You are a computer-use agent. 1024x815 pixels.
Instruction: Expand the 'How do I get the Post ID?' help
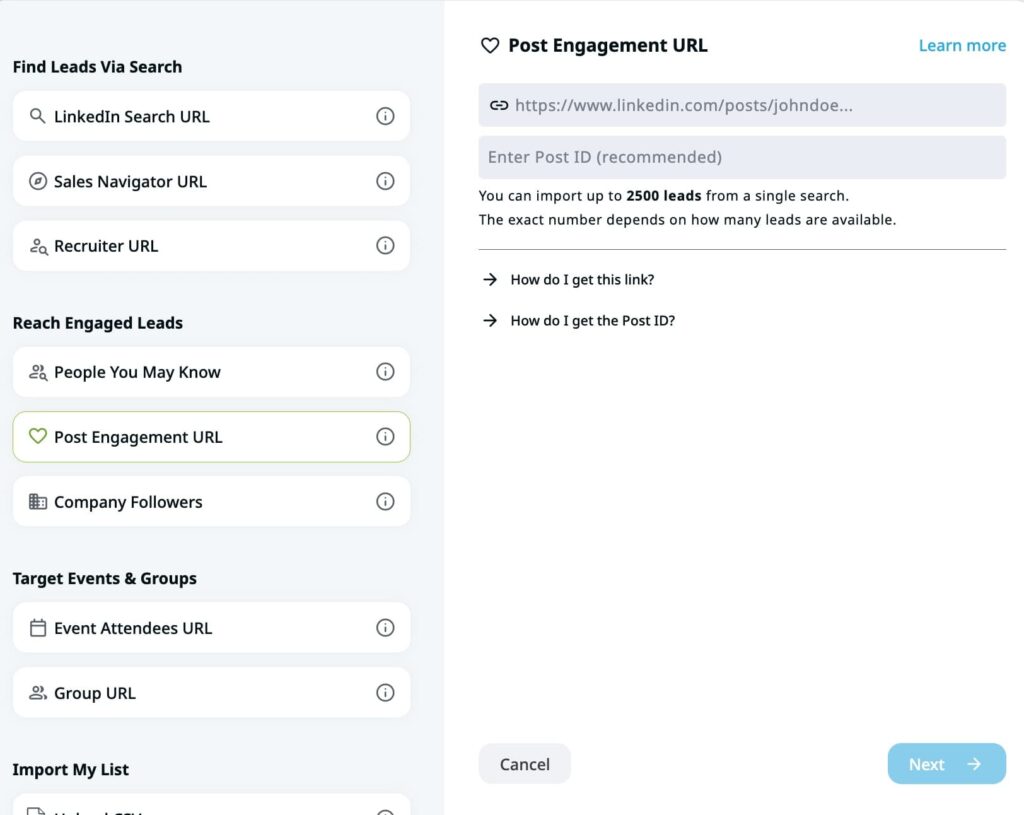tap(590, 320)
